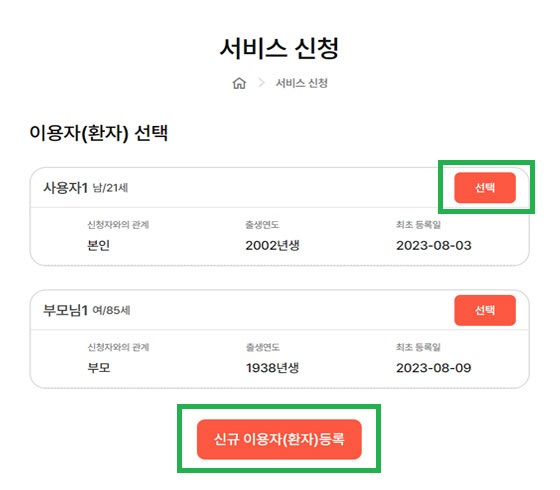
Task: Select 부모님1 with the 선택 button
Action: coord(485,310)
